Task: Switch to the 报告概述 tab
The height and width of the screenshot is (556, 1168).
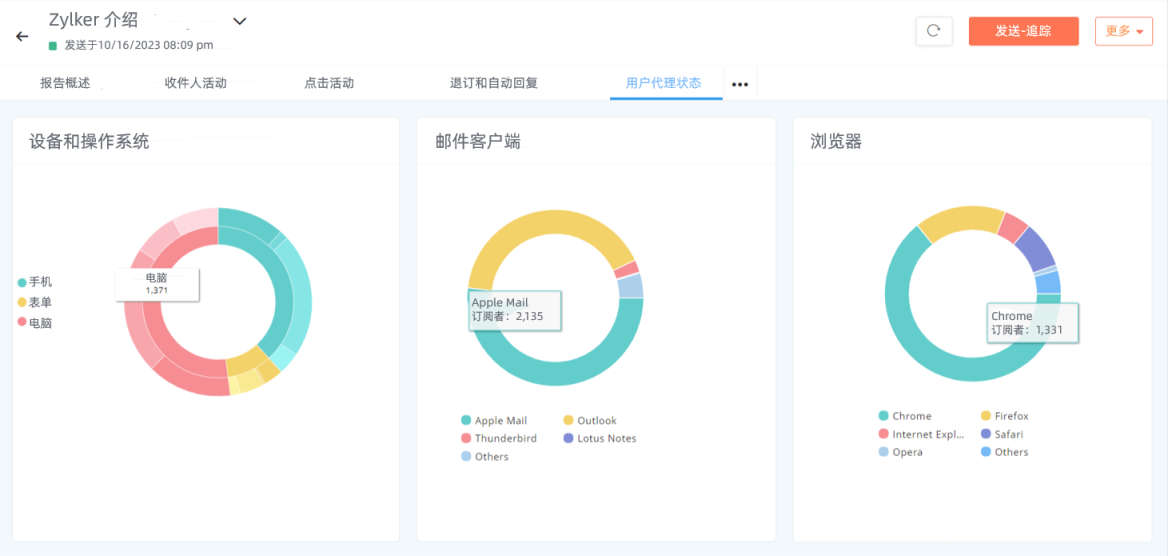Action: click(x=65, y=83)
